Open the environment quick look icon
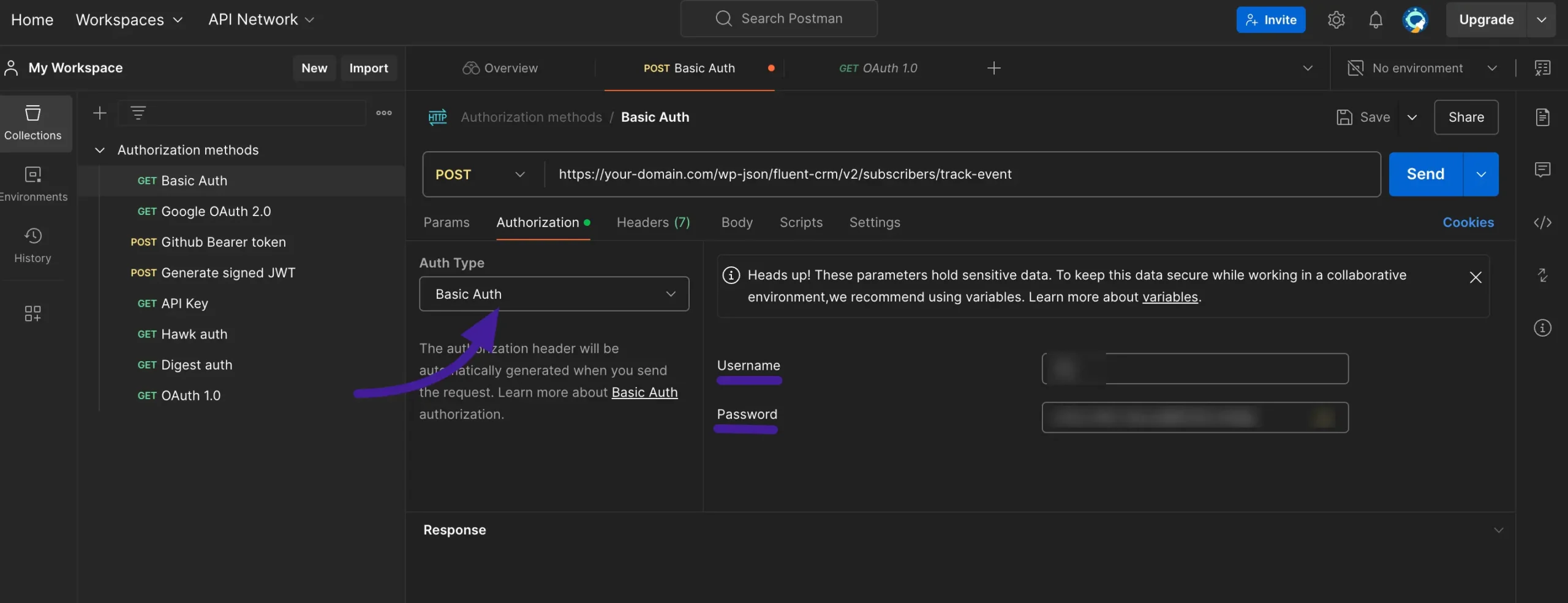This screenshot has width=1568, height=603. click(1542, 68)
